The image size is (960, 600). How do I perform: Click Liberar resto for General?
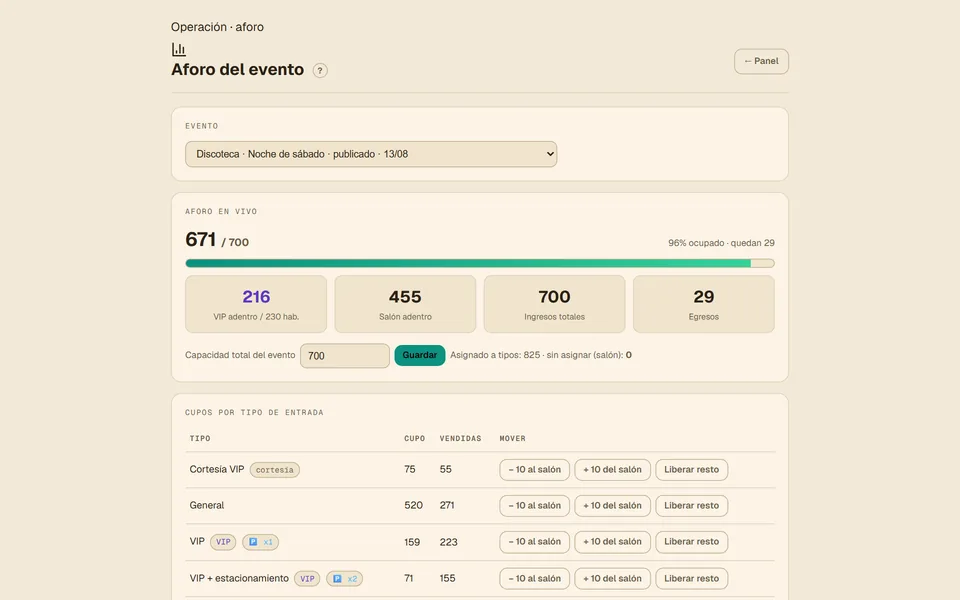click(x=692, y=506)
